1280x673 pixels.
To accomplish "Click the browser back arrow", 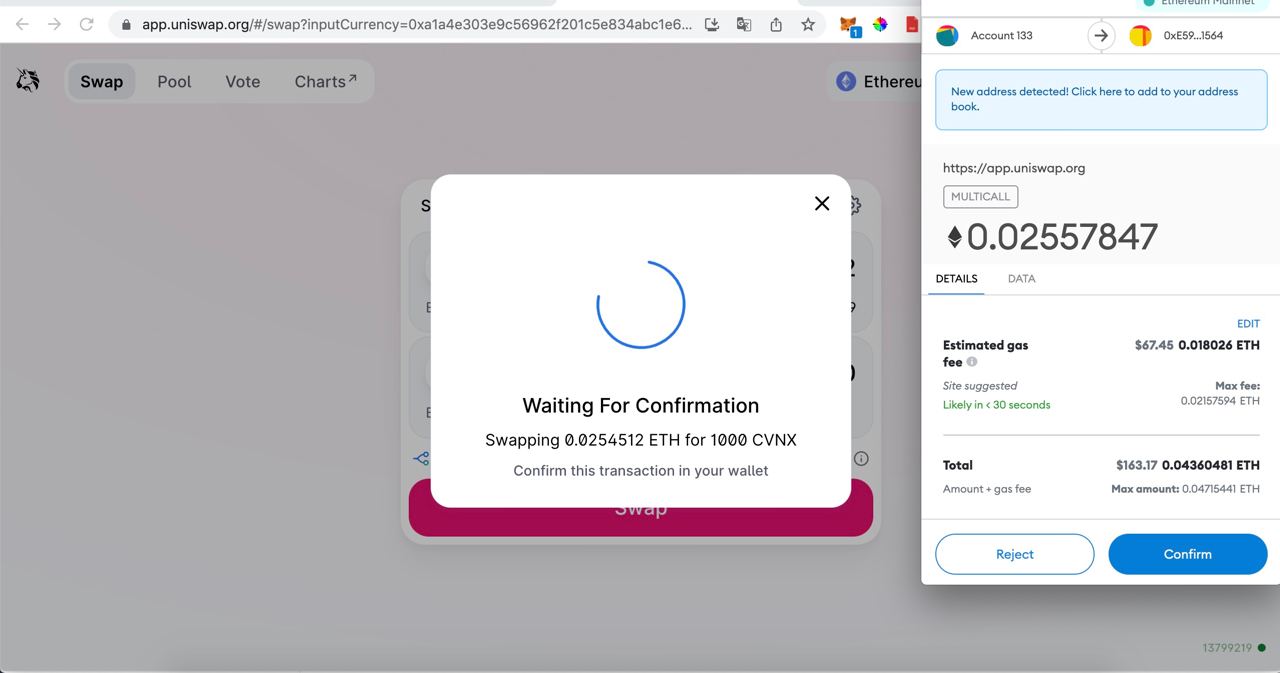I will click(22, 24).
